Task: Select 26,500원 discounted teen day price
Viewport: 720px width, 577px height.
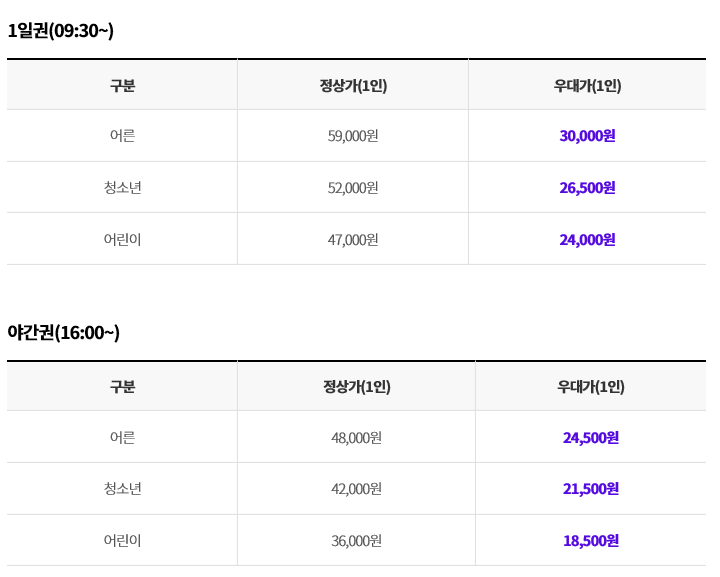Action: [x=587, y=188]
